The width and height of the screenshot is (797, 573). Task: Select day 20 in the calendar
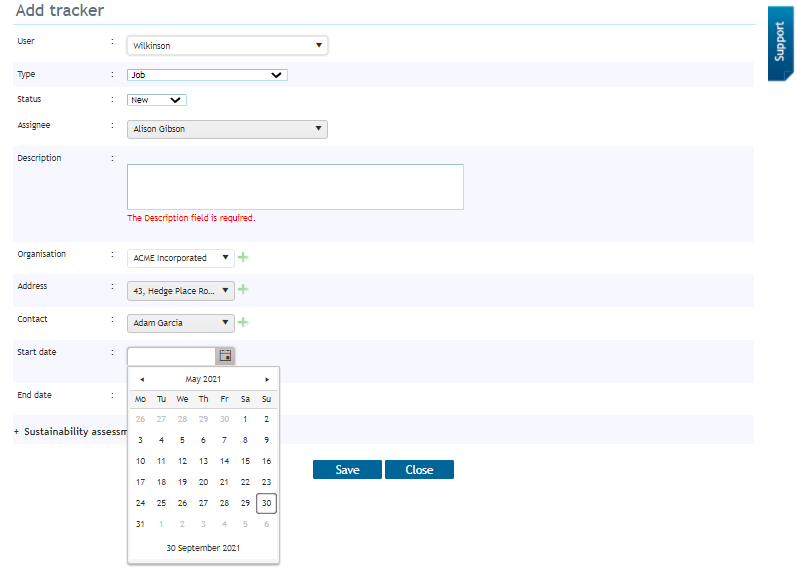click(x=203, y=482)
